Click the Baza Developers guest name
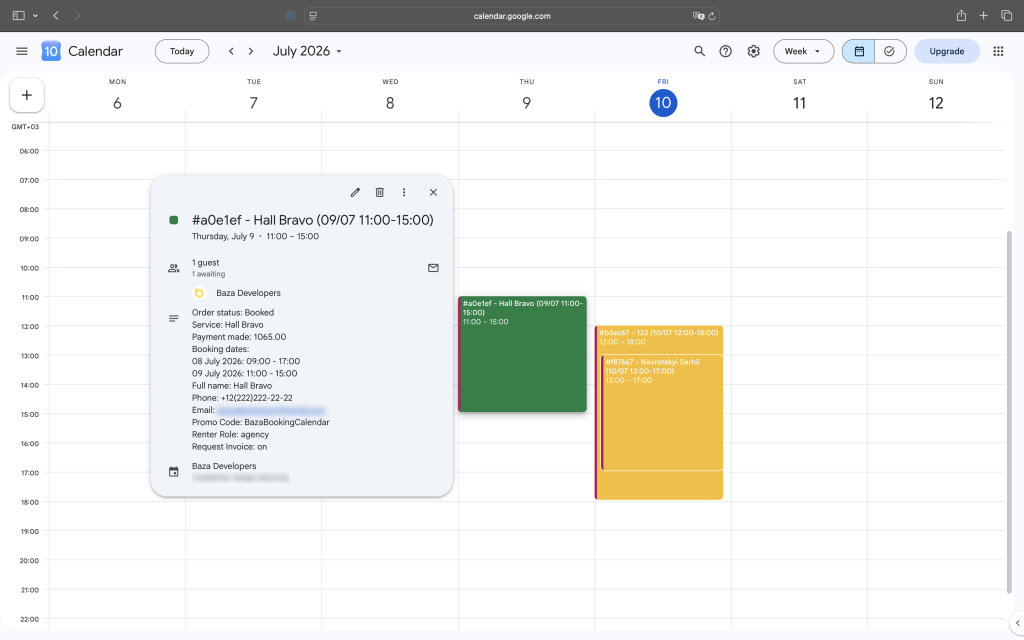The width and height of the screenshot is (1024, 640). (x=248, y=293)
